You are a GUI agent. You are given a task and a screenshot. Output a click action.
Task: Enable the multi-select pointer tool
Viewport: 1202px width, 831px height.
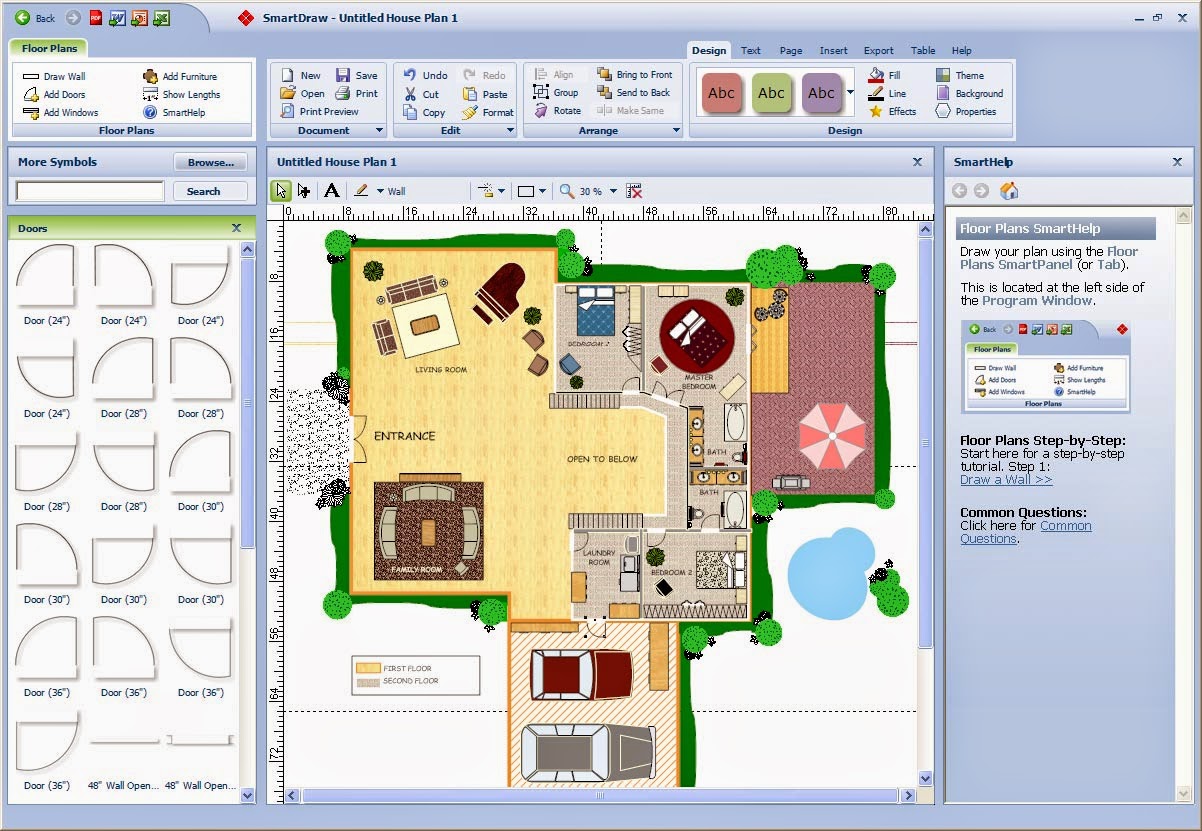click(304, 190)
